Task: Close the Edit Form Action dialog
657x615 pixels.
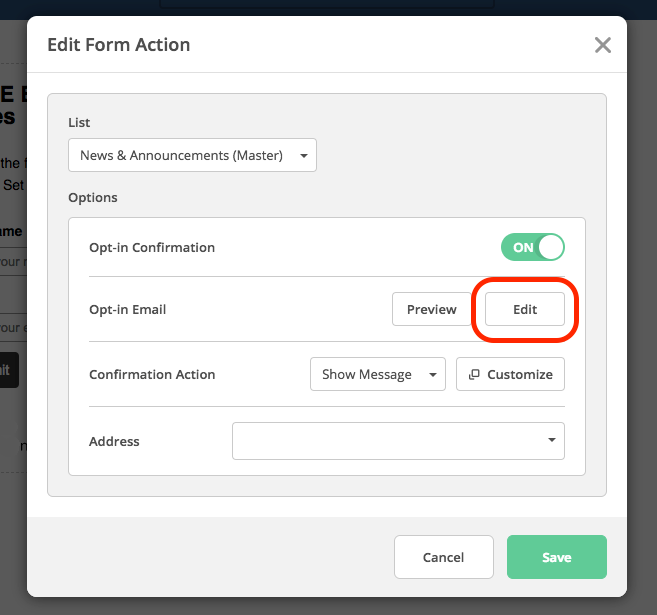Action: [602, 45]
